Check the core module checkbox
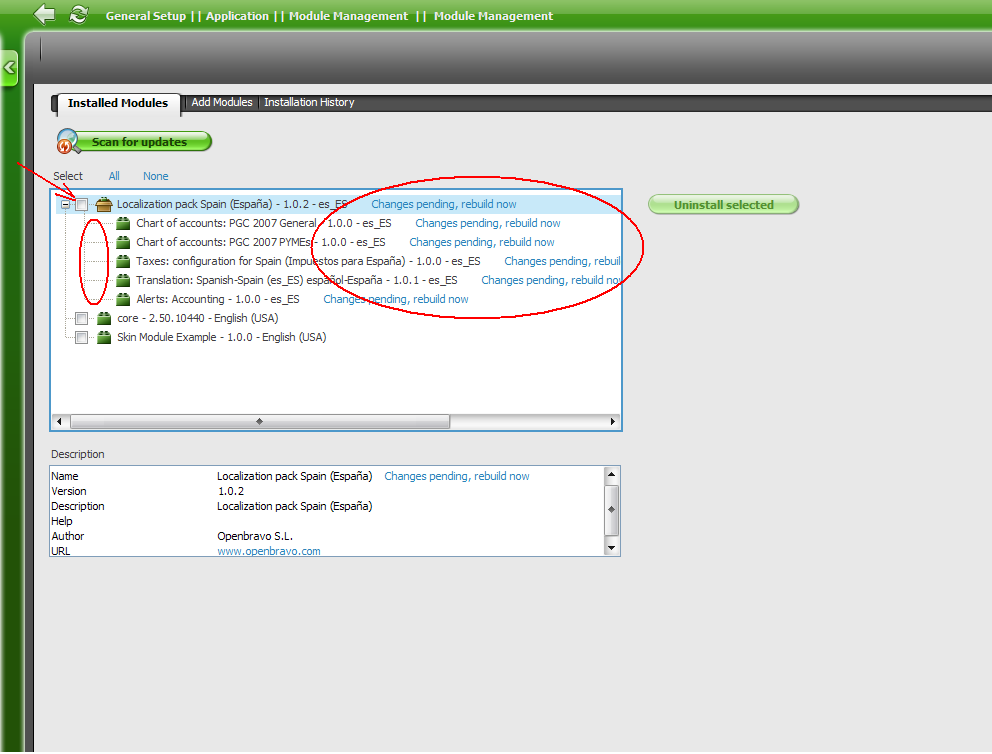 pyautogui.click(x=82, y=318)
